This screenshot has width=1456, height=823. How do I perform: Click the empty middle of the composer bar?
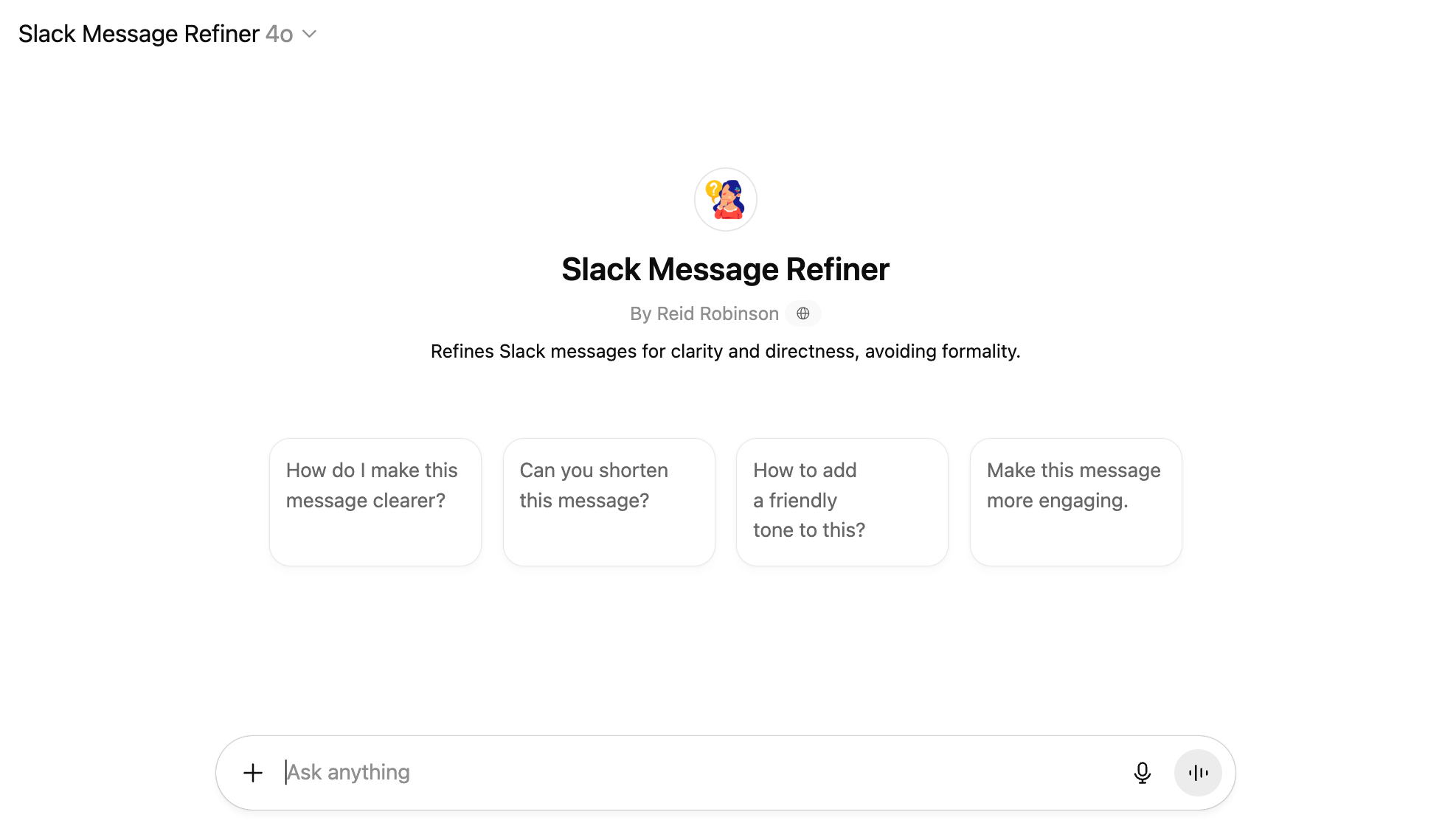[x=738, y=772]
